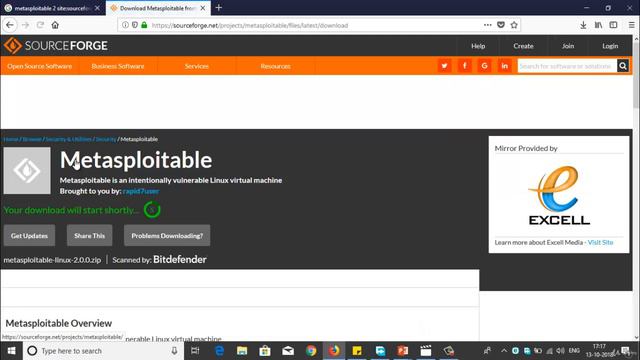Click inside the software search field
This screenshot has height=360, width=640.
[567, 66]
